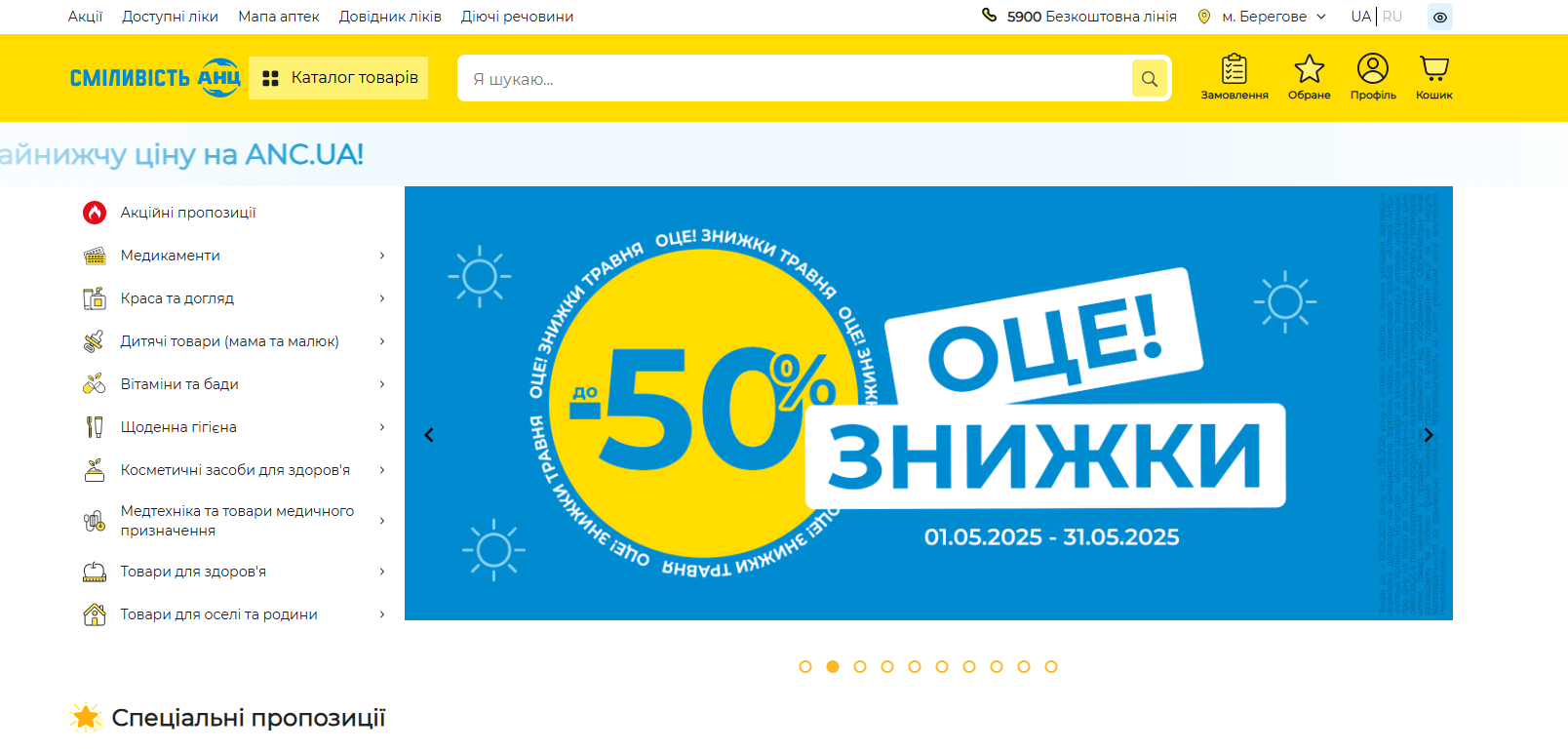Expand the Медикаменти category
The width and height of the screenshot is (1568, 751).
(234, 256)
